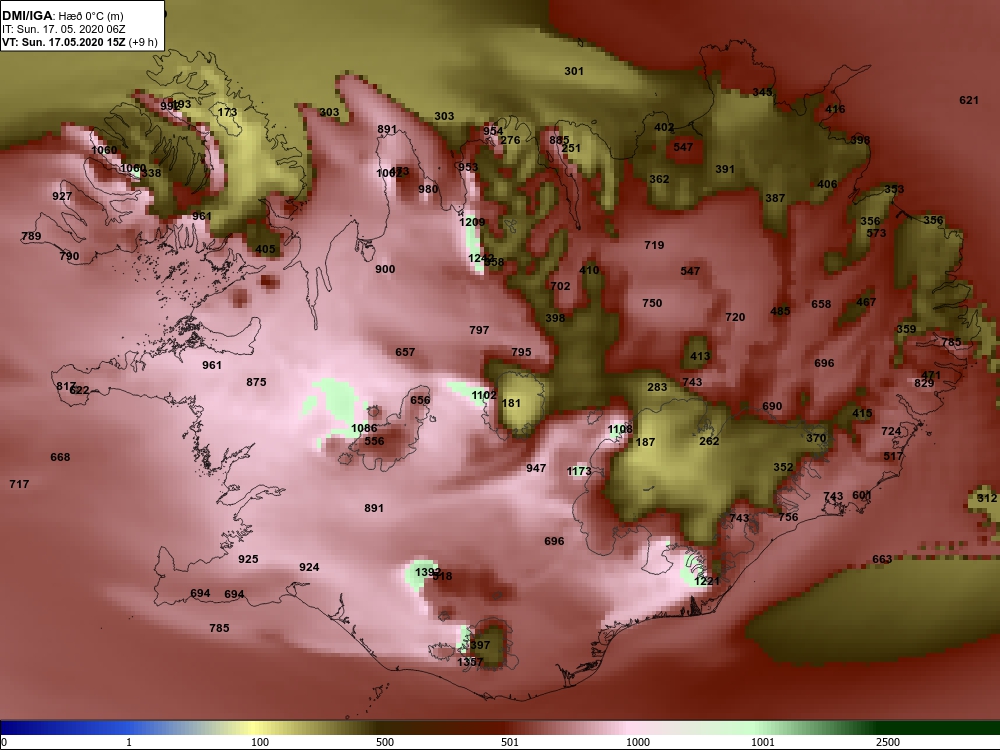Screen dimensions: 1000x750
Task: Click the map value 416
Action: pyautogui.click(x=835, y=108)
